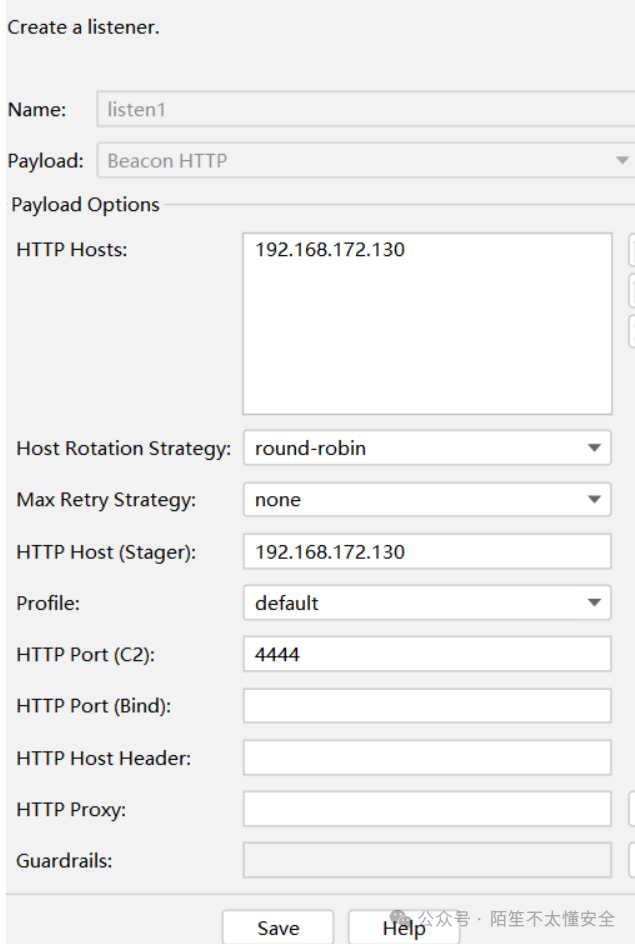Open the Host Rotation Strategy dropdown
Viewport: 635px width, 944px height.
(x=594, y=448)
